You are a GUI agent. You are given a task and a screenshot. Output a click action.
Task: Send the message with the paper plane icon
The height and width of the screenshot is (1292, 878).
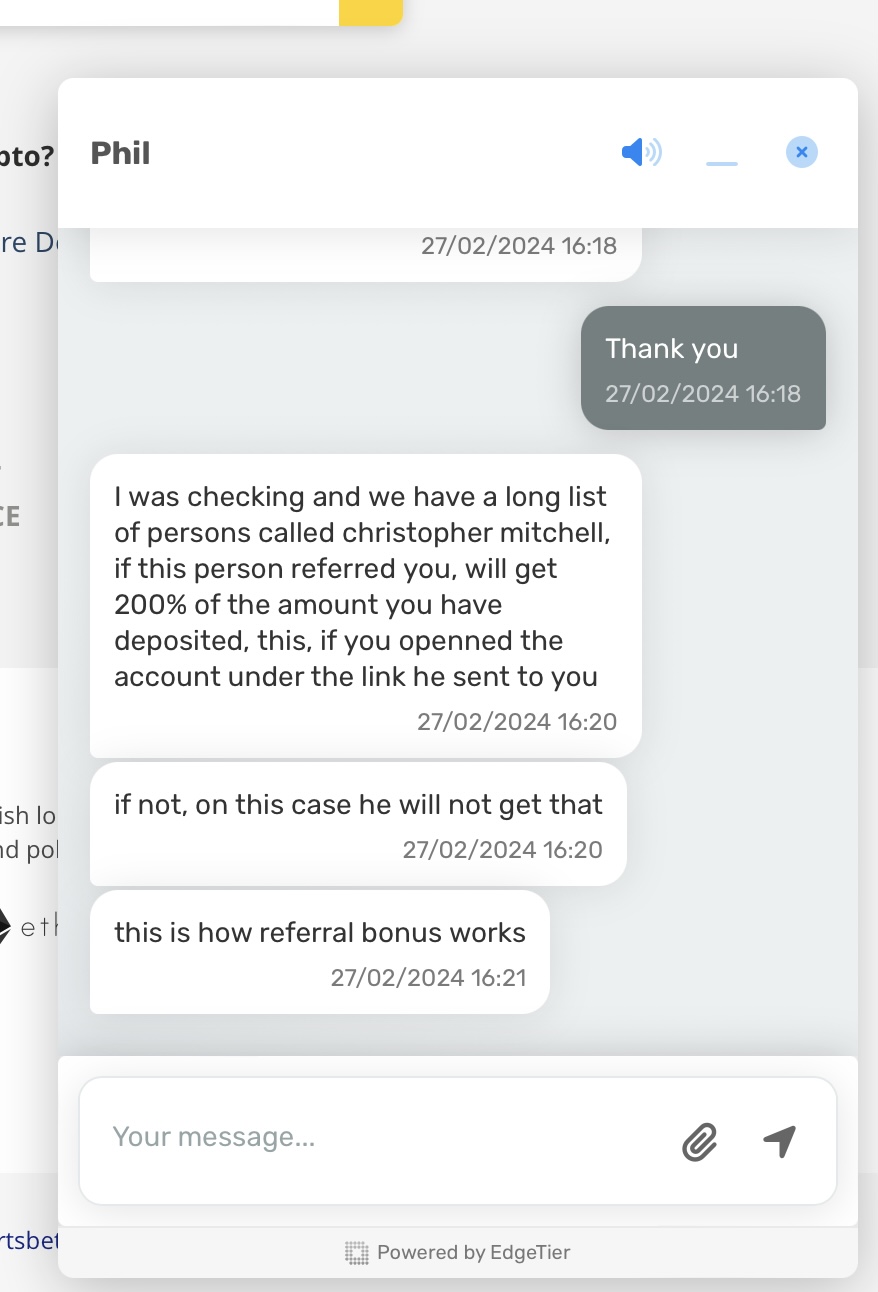tap(779, 1140)
